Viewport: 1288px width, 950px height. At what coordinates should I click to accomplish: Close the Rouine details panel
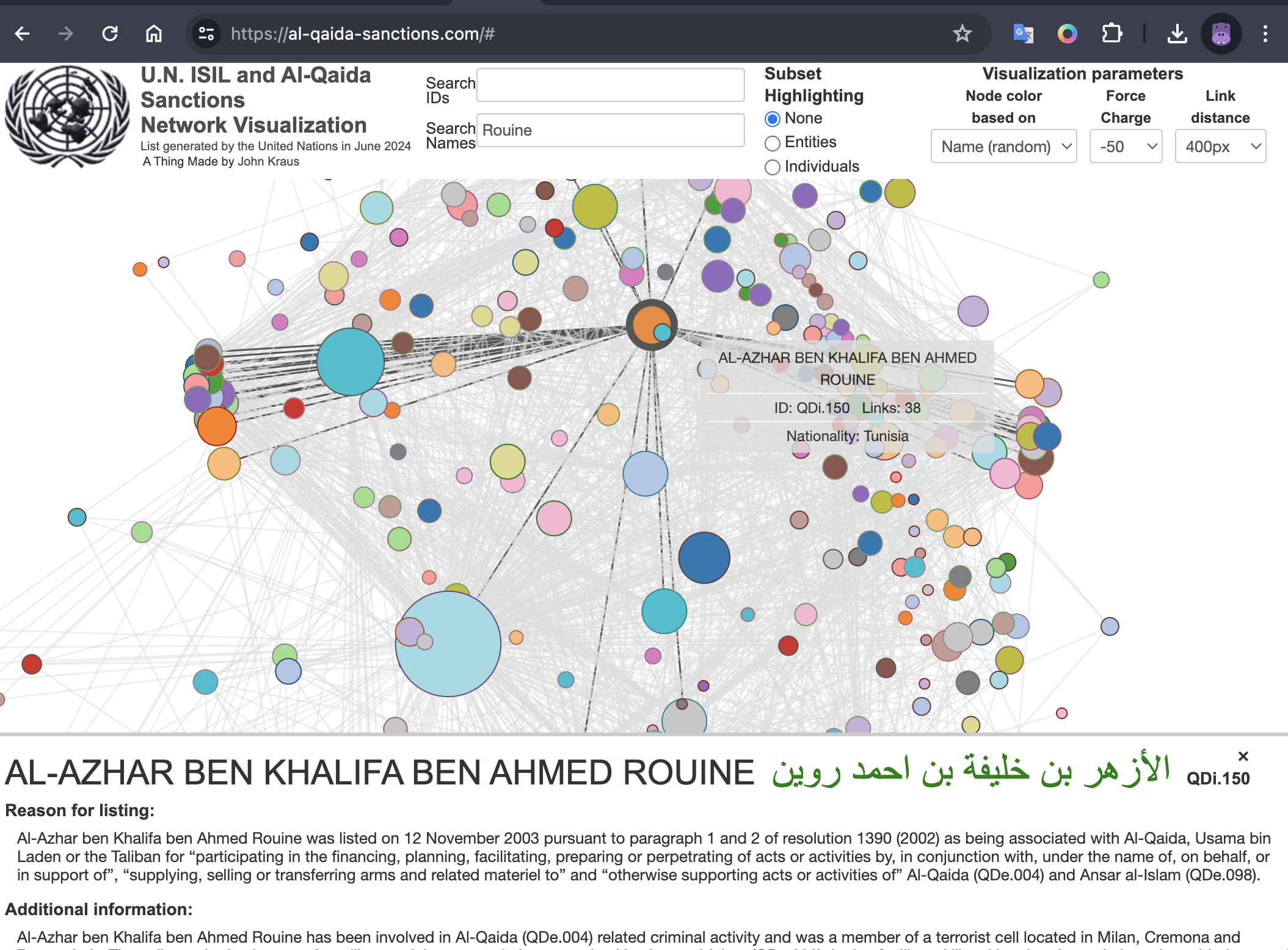tap(1243, 756)
